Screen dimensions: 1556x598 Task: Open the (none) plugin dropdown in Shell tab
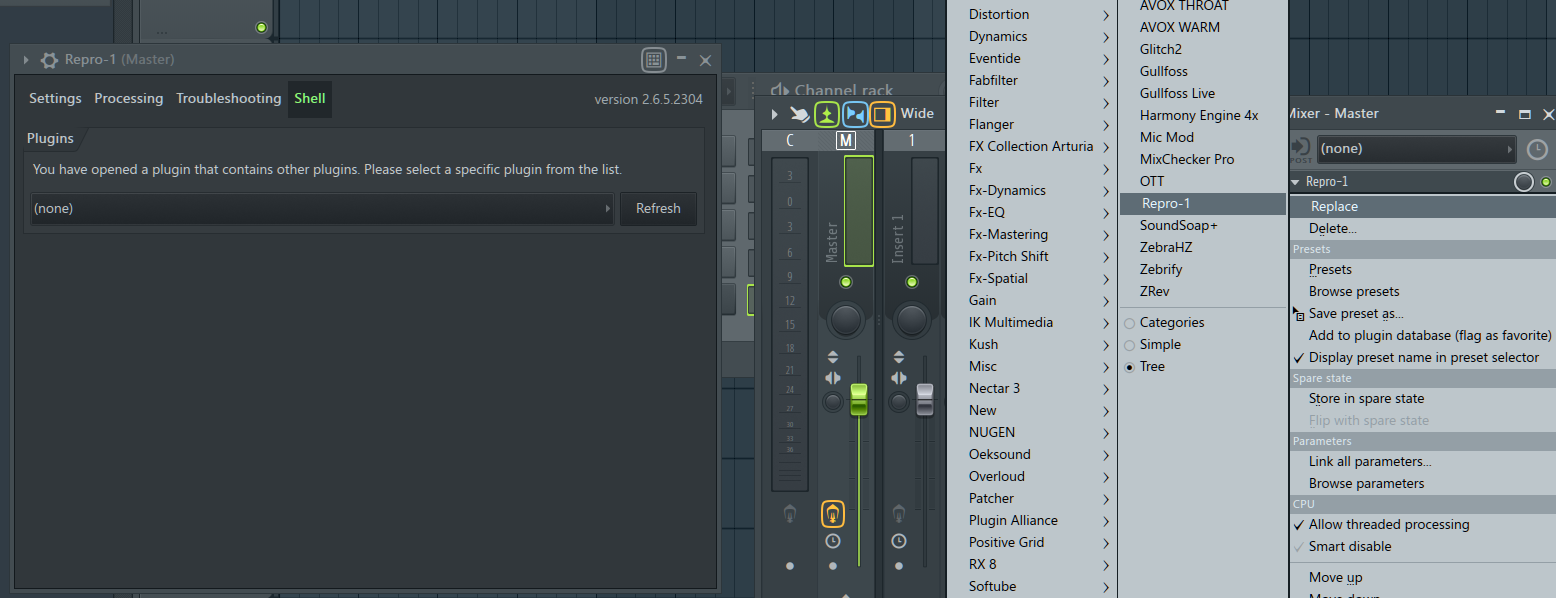point(322,209)
